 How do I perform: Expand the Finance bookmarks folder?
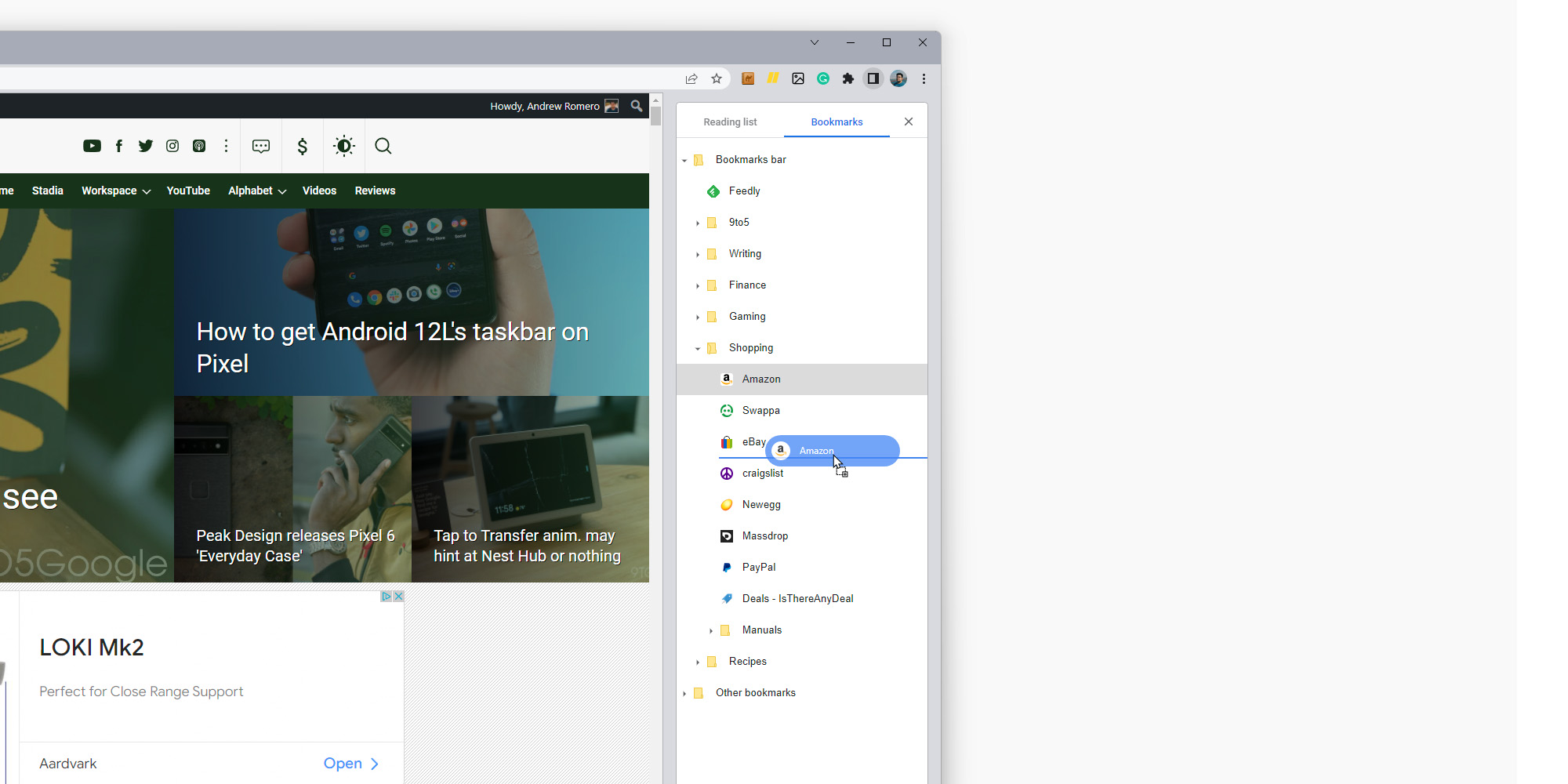pyautogui.click(x=698, y=285)
